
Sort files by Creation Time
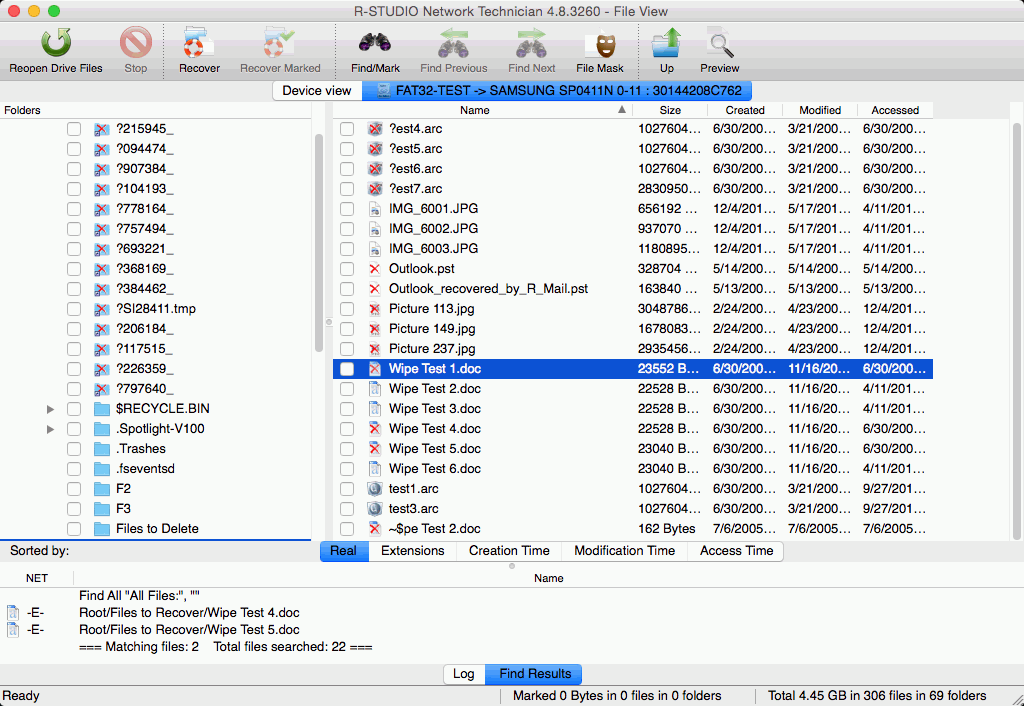click(509, 551)
